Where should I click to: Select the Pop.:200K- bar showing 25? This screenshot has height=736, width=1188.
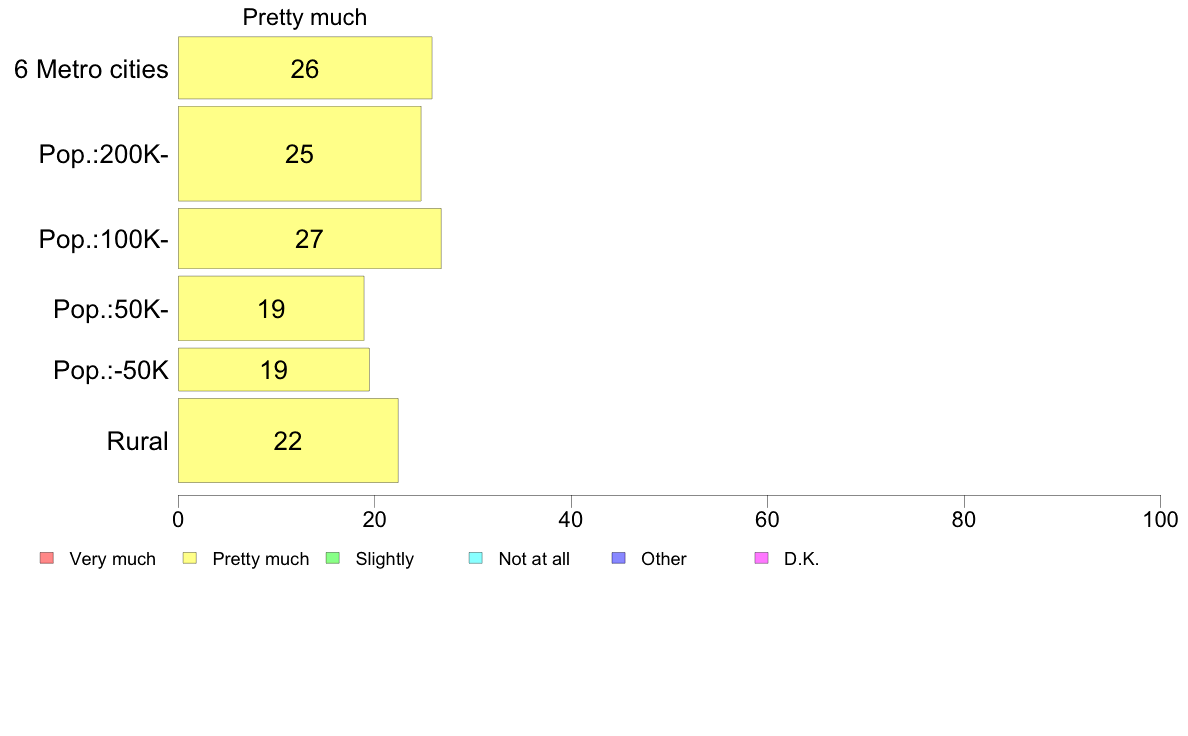(x=300, y=154)
